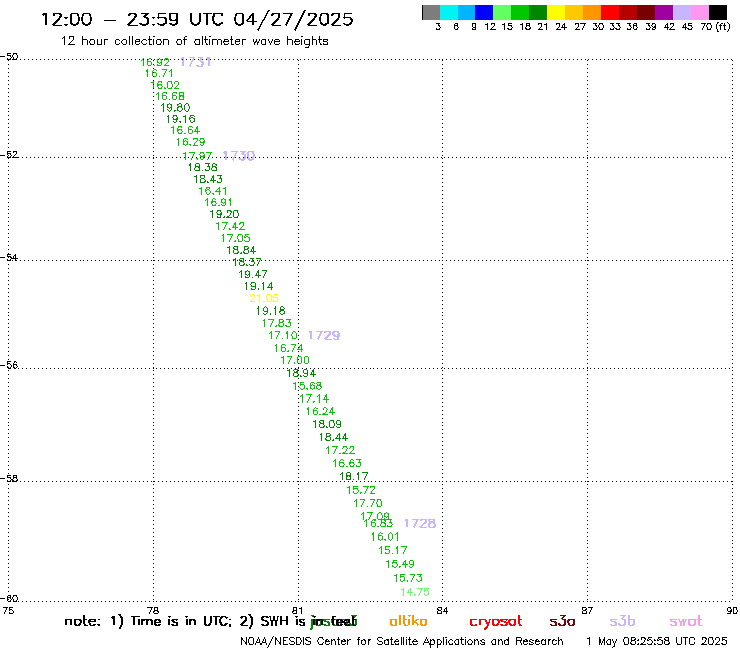Click the 04/27/2025 date in the title

pyautogui.click(x=293, y=19)
